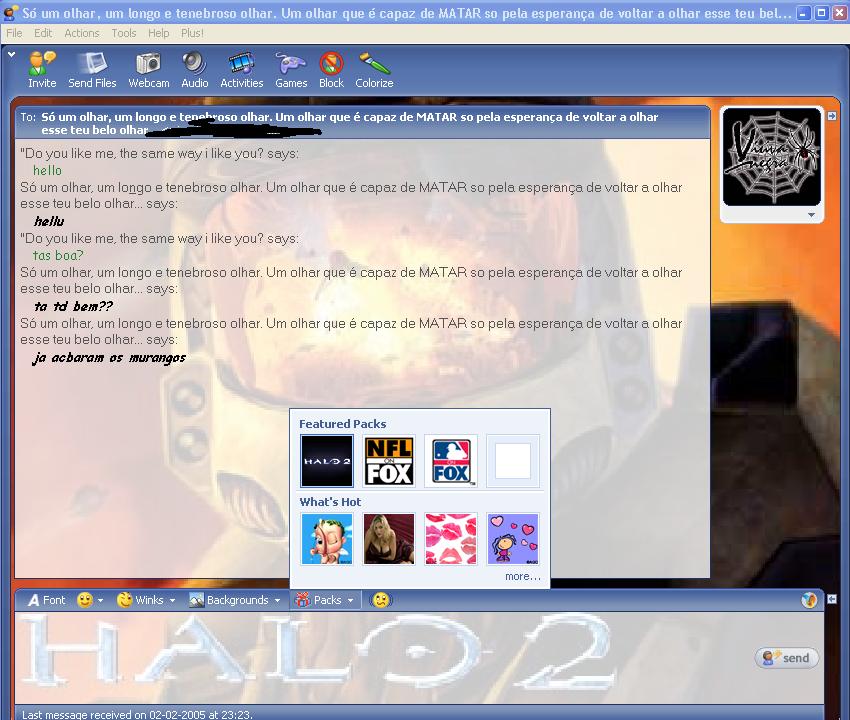Expand the Backgrounds dropdown arrow
The height and width of the screenshot is (720, 850).
[278, 601]
